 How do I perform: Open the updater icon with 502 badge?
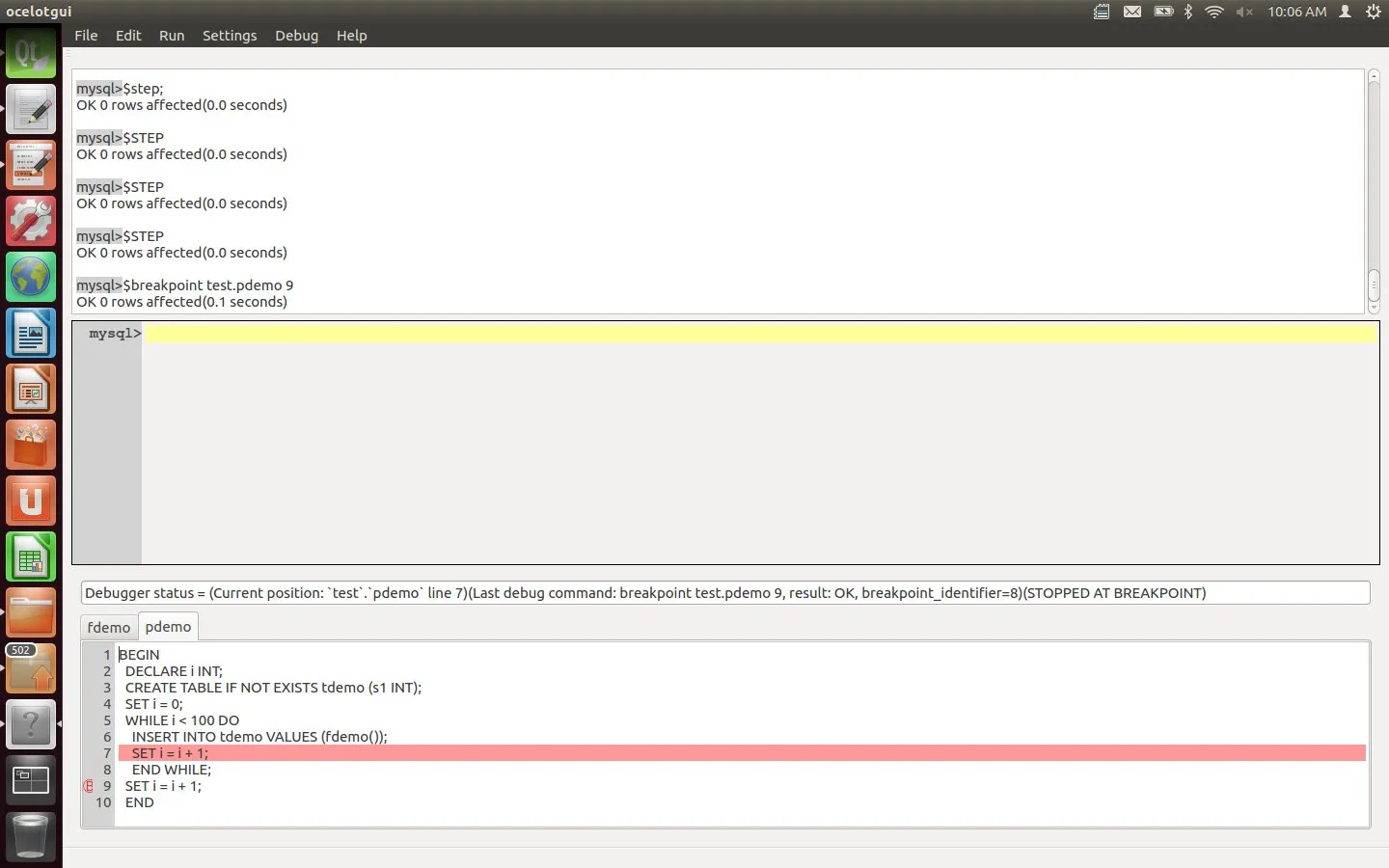pos(31,669)
